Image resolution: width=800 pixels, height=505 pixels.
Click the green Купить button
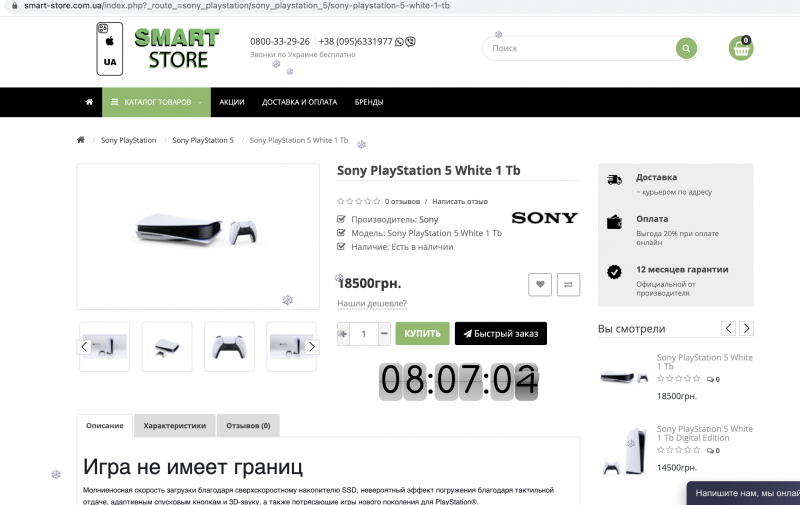coord(422,334)
